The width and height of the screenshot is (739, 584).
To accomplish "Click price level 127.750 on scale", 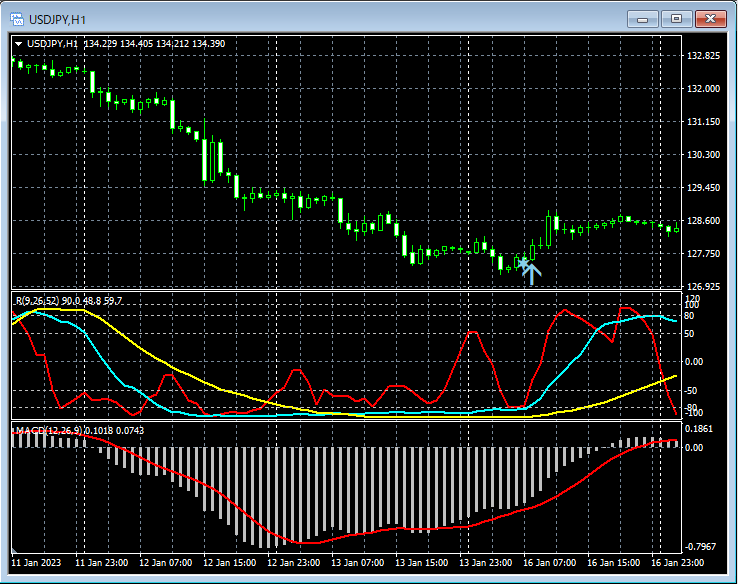I will pyautogui.click(x=704, y=254).
